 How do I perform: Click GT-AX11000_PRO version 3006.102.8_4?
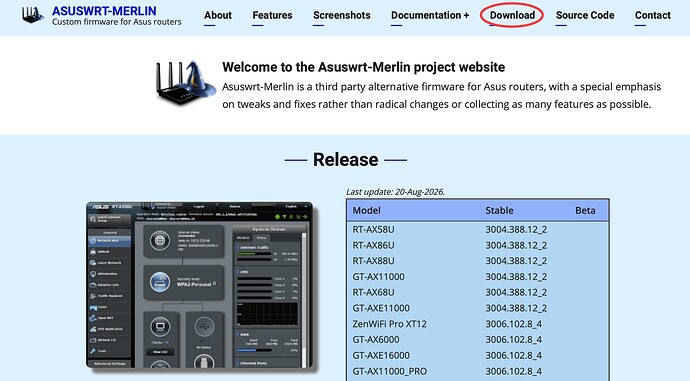(514, 371)
